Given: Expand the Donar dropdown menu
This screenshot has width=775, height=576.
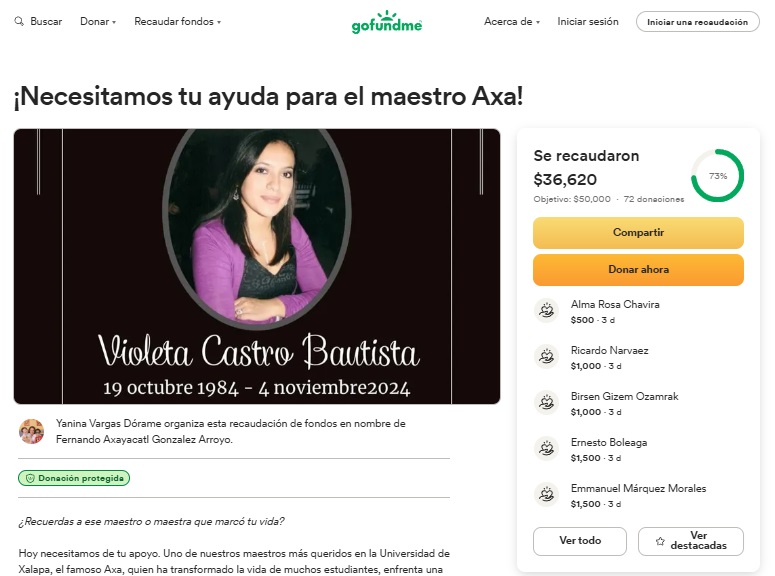Looking at the screenshot, I should pos(98,21).
